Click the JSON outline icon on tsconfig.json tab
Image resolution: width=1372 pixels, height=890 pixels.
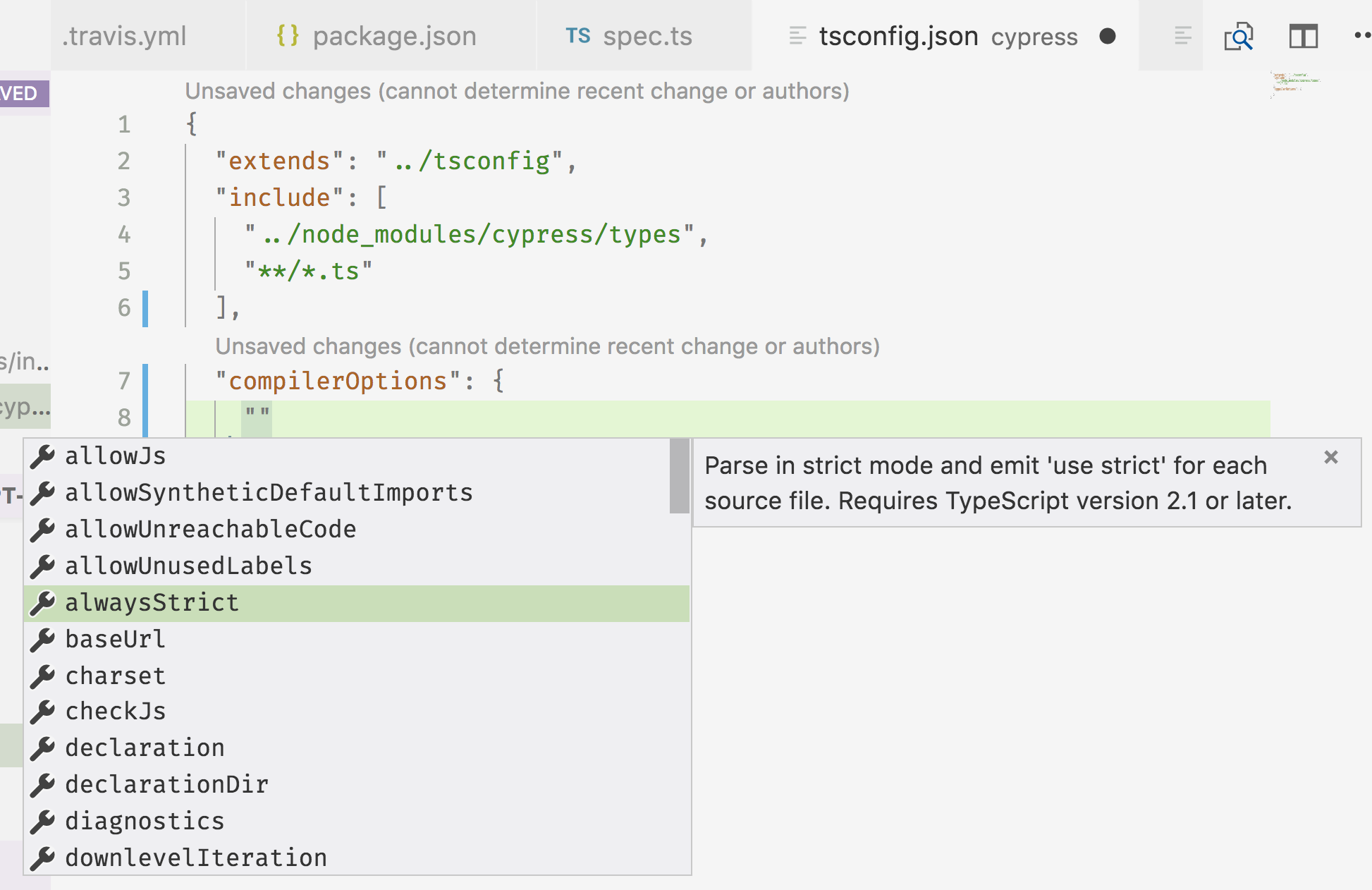[x=796, y=36]
